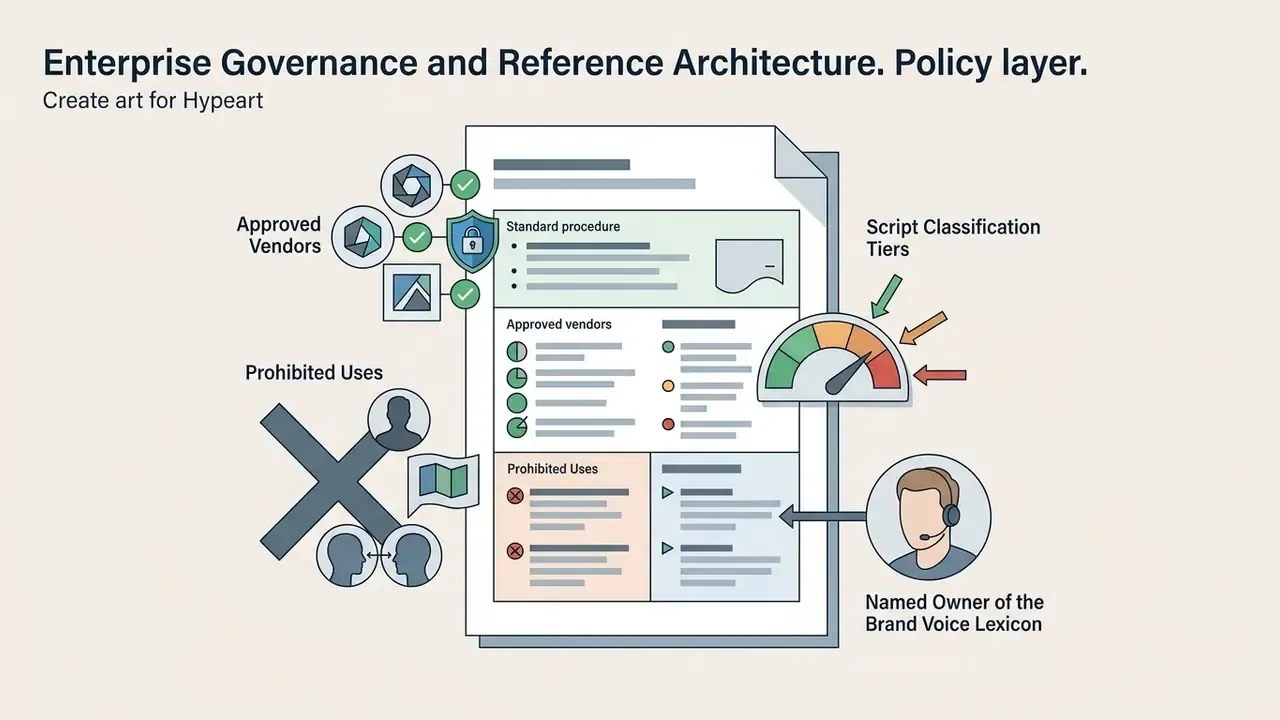The image size is (1280, 720).
Task: Click the green checkmark beside top vendor icon
Action: tap(465, 184)
